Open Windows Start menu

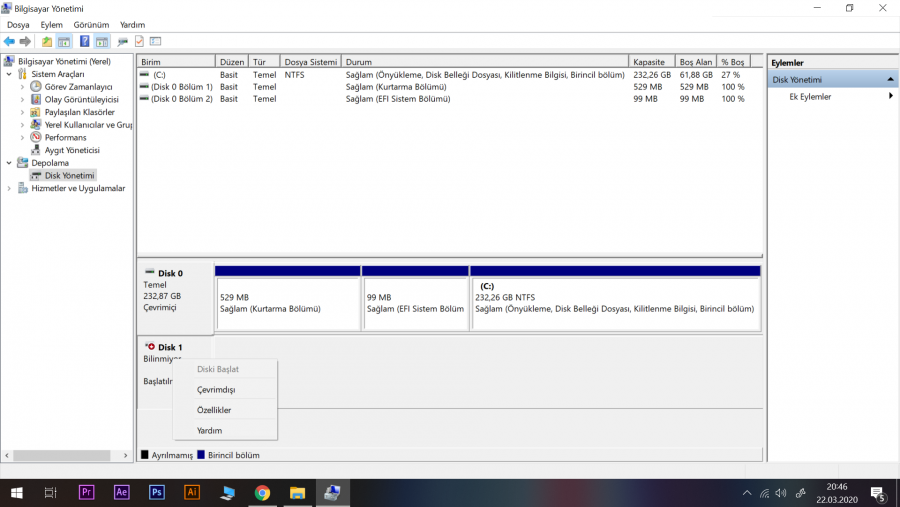(x=17, y=493)
